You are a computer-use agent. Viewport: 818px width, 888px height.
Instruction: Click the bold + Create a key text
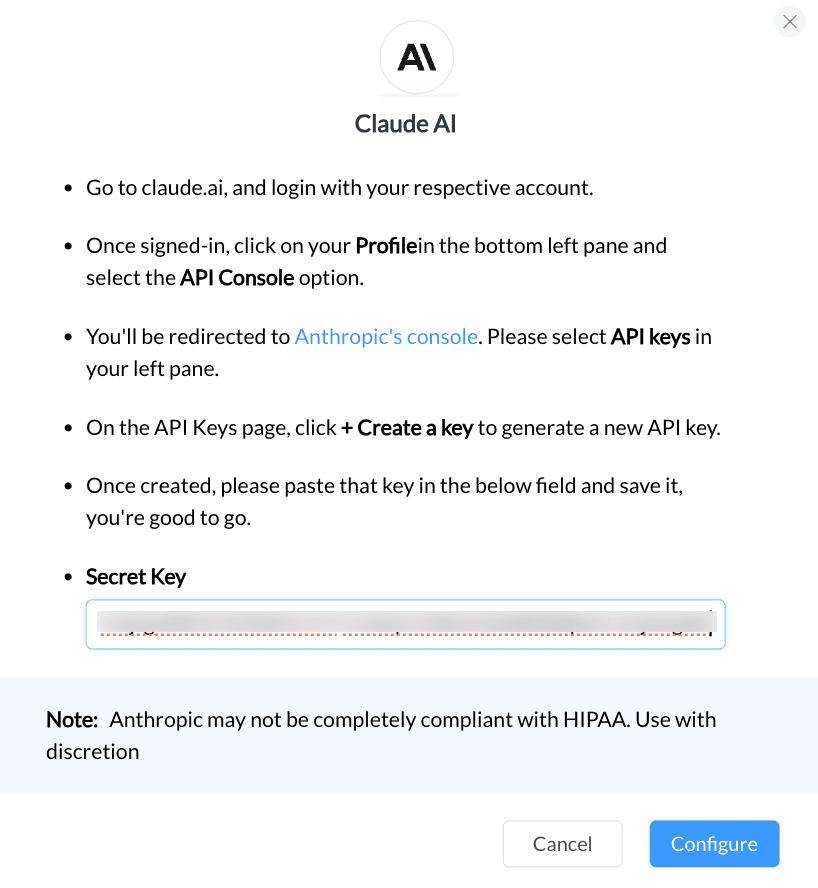pos(407,428)
